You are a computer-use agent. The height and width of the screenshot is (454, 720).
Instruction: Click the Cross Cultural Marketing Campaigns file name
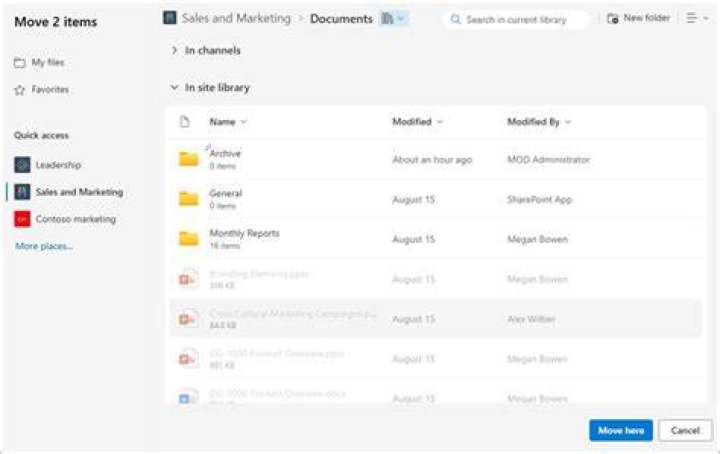point(292,314)
